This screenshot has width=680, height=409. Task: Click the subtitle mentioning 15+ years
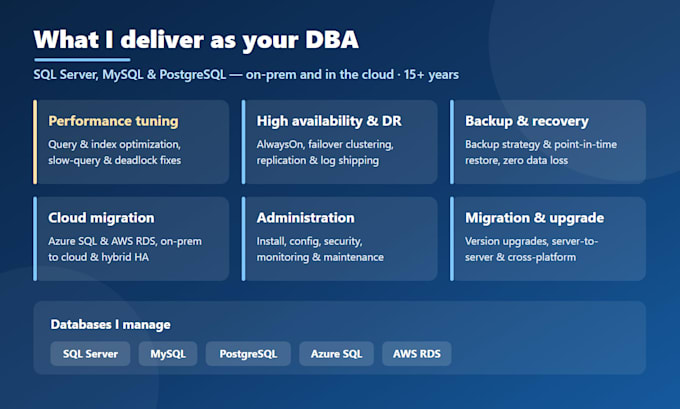[246, 75]
